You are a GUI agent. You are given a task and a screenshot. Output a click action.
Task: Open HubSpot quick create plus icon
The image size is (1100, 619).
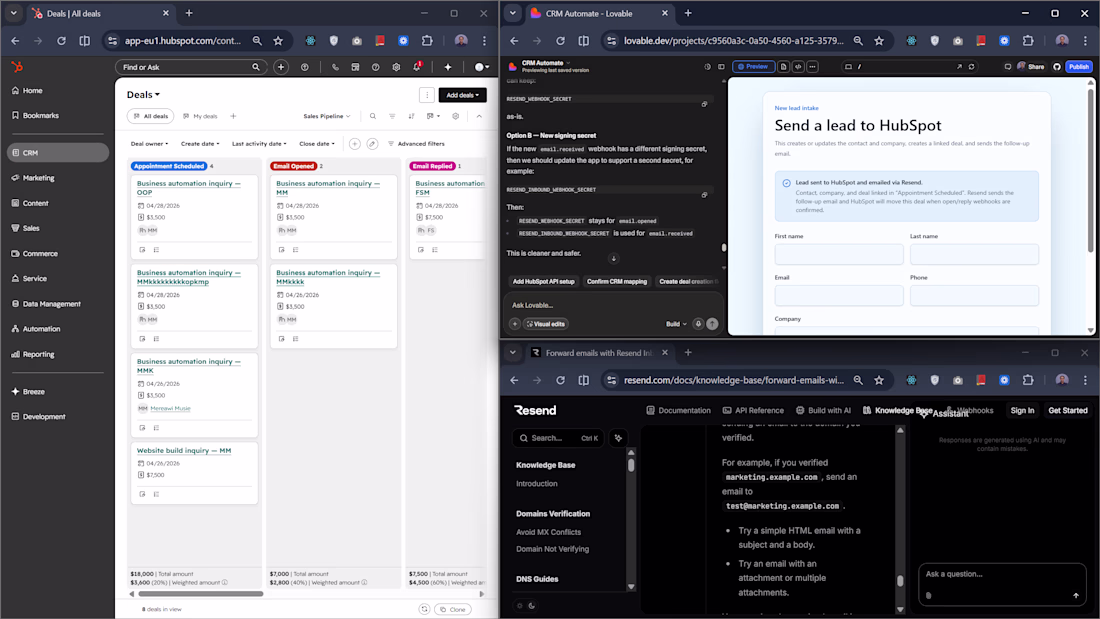coord(281,67)
